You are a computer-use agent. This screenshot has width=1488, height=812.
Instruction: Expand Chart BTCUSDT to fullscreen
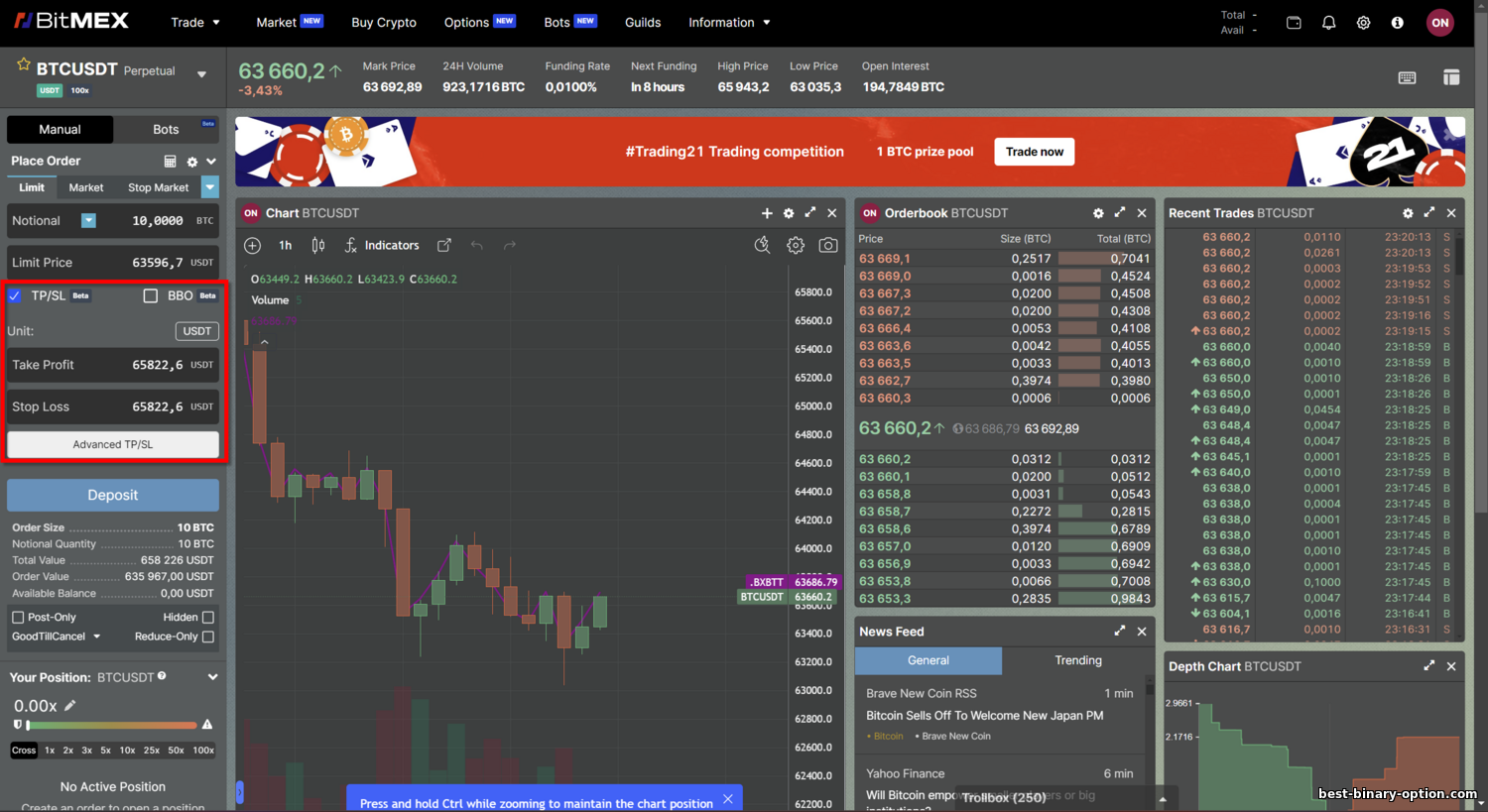click(810, 213)
